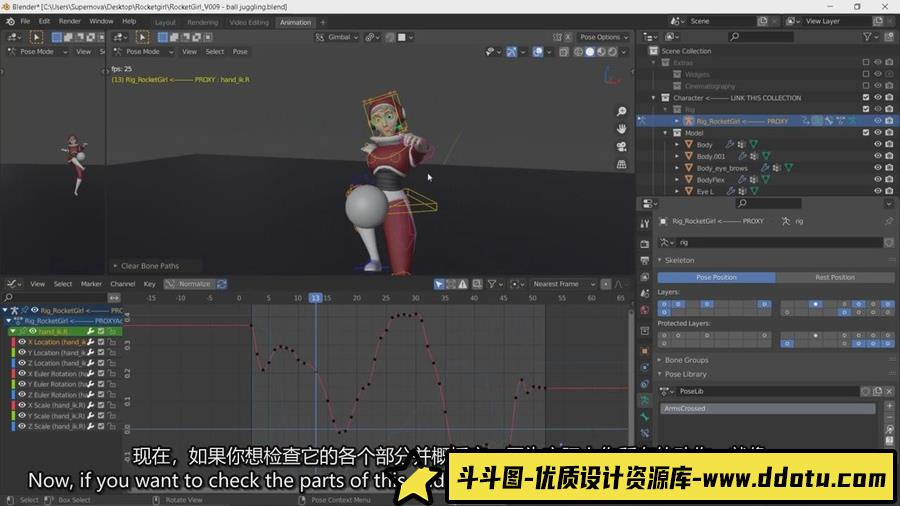Click the modifier wrench on X Location channel
Screen dimensions: 900x506
point(91,342)
